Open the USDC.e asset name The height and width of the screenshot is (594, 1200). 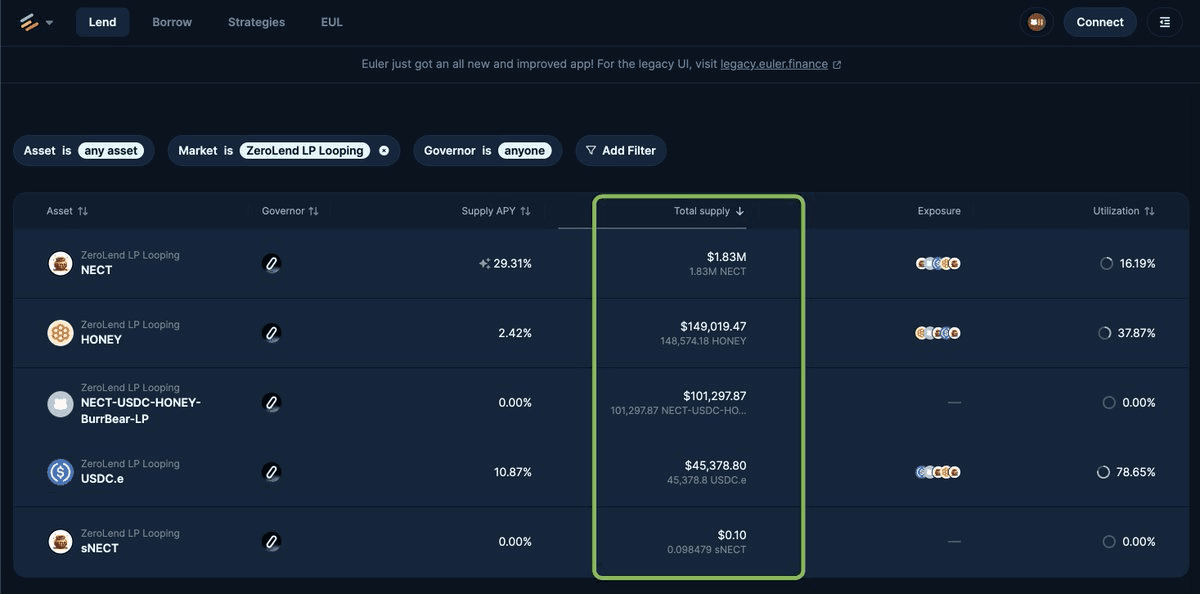(x=102, y=479)
